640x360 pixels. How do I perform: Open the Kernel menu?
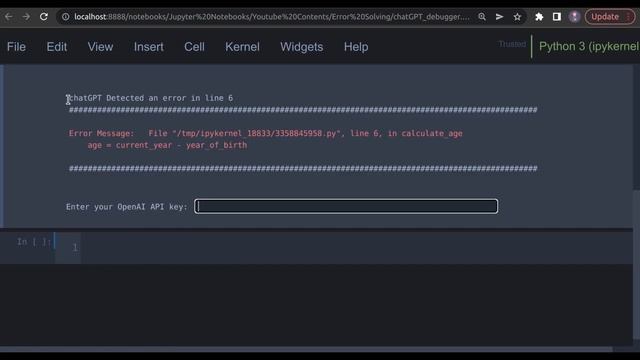click(242, 47)
